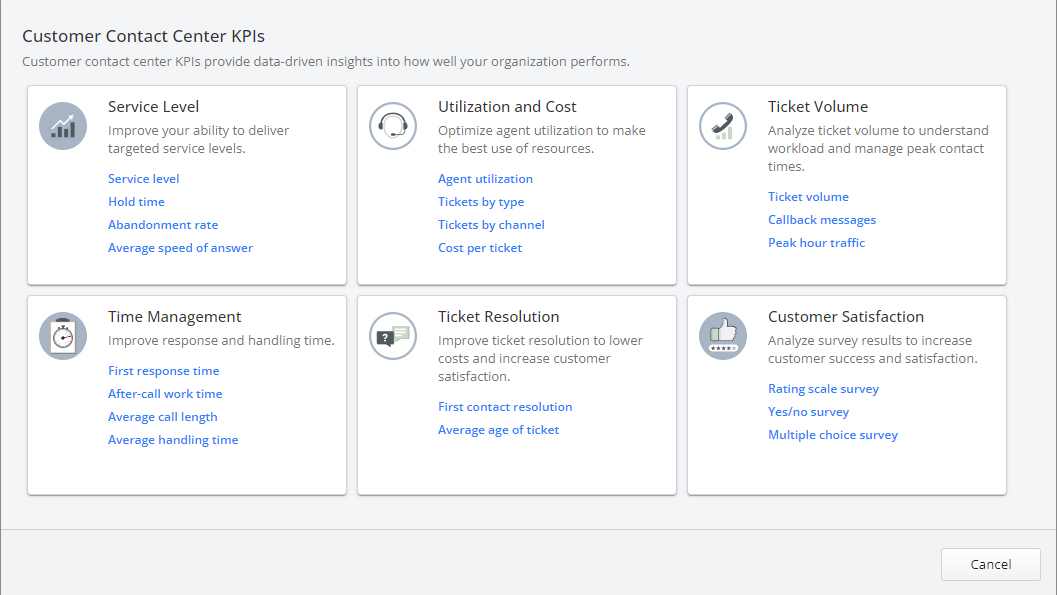Image resolution: width=1057 pixels, height=595 pixels.
Task: Click the Utilization and Cost headset icon
Action: coord(392,125)
